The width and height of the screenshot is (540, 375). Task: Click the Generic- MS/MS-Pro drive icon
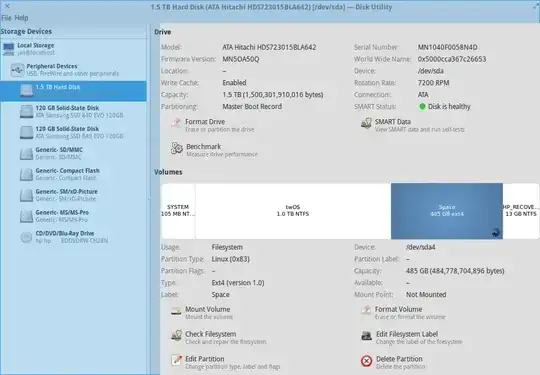coord(27,216)
